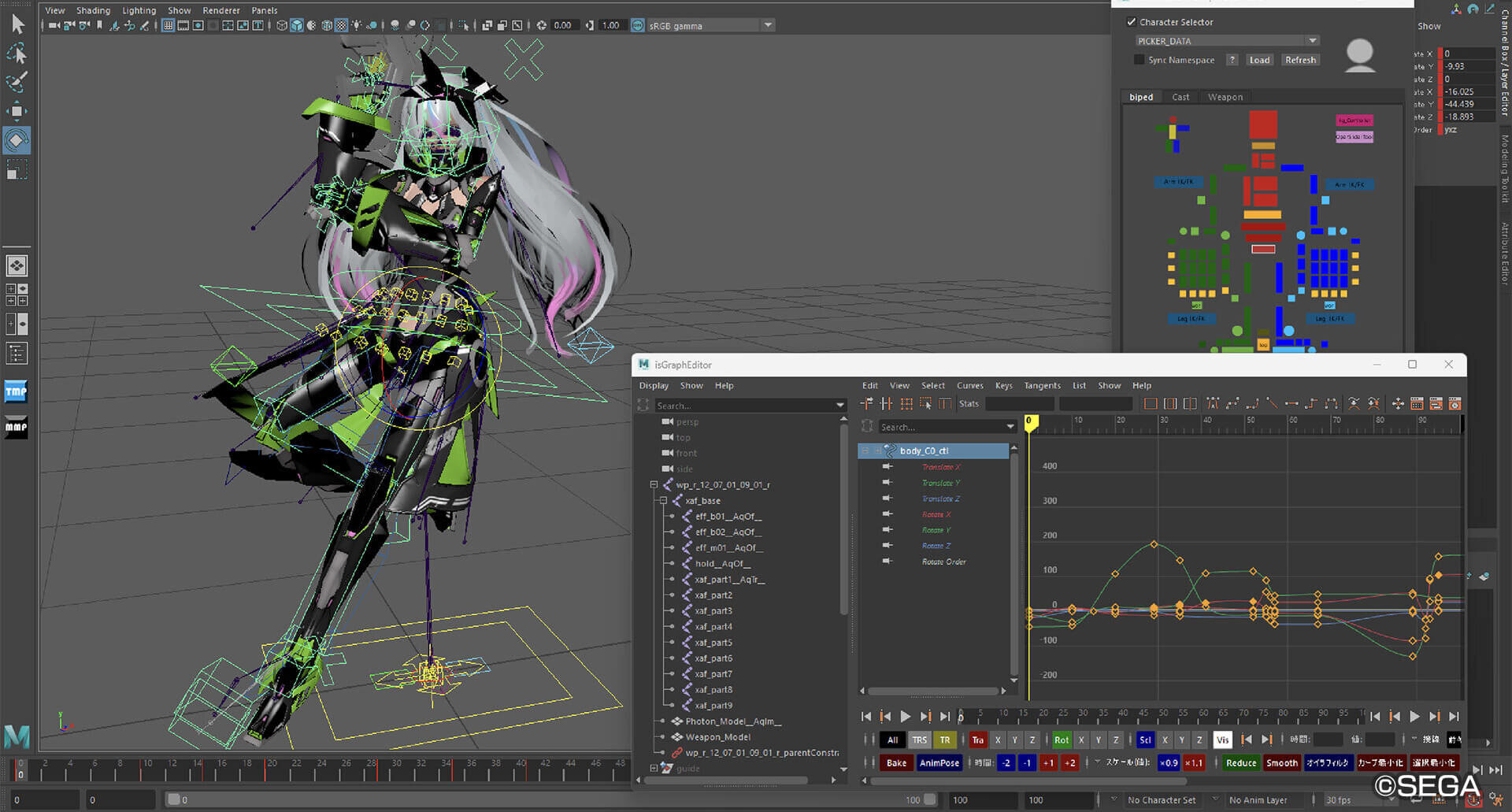
Task: Click the Bake button
Action: pyautogui.click(x=896, y=763)
